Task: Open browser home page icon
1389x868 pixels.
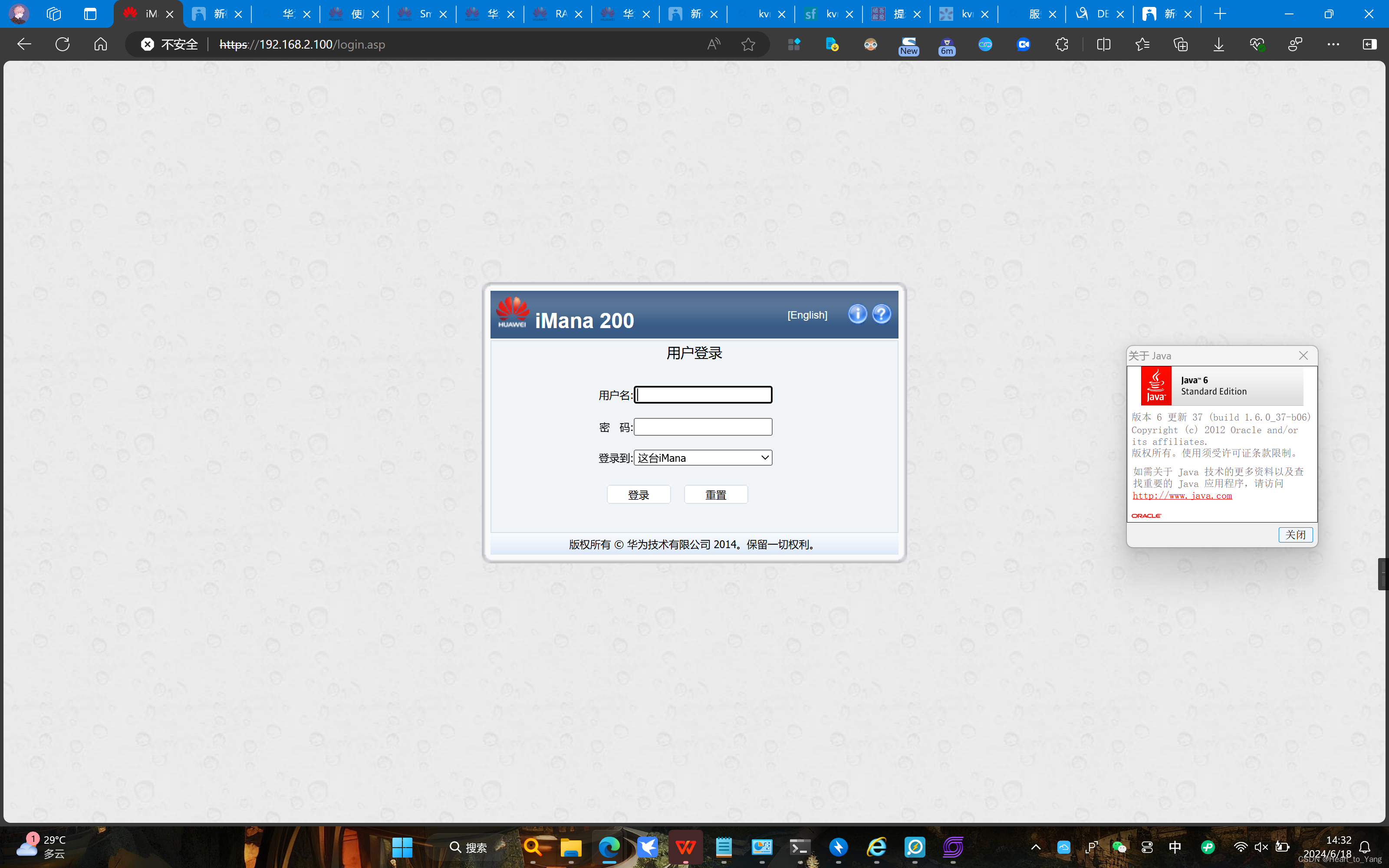Action: (100, 44)
